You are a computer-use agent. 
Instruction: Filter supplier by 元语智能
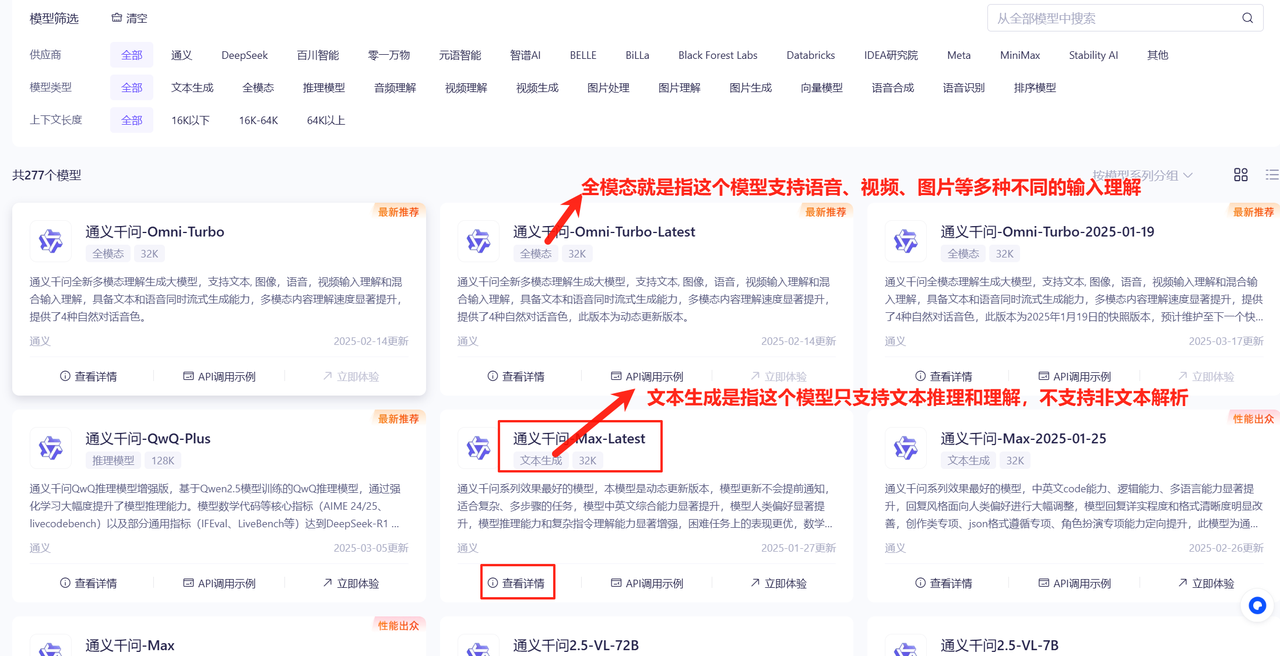coord(460,55)
